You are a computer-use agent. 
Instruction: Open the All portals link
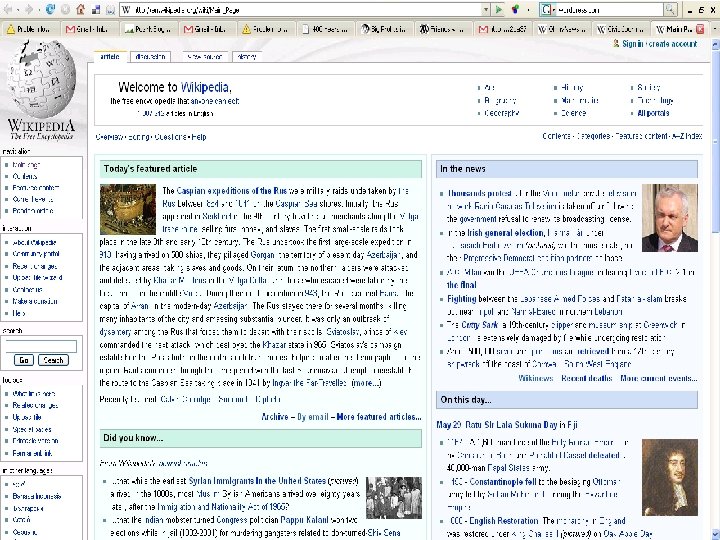(653, 113)
